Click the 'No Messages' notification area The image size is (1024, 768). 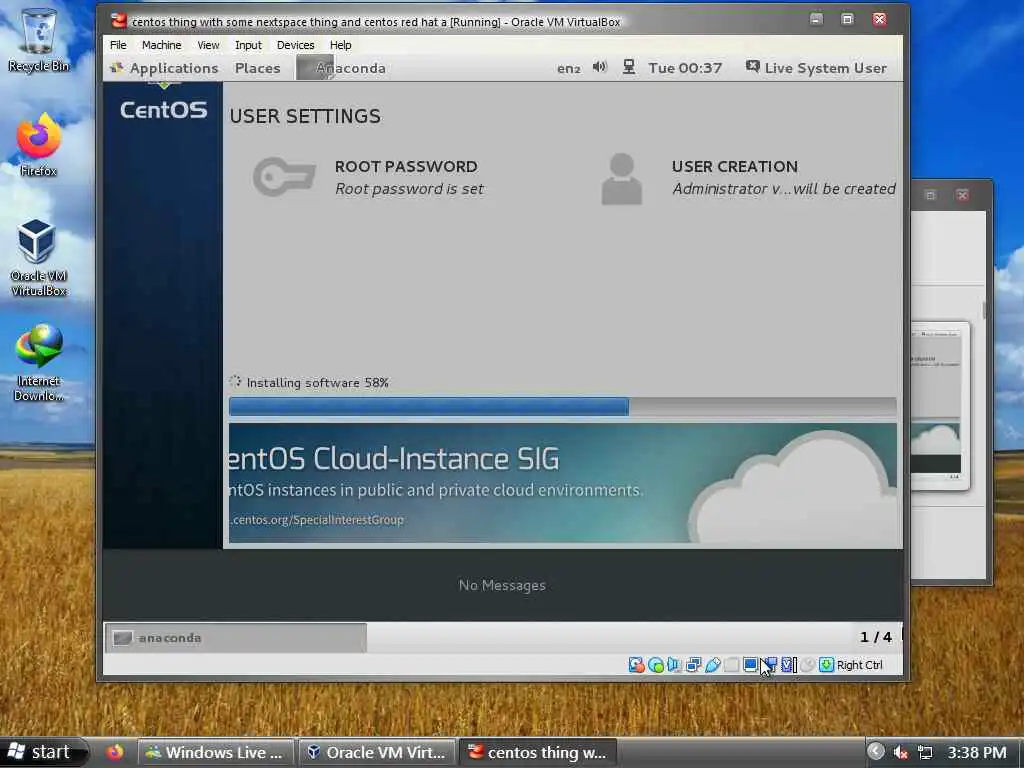click(x=502, y=585)
